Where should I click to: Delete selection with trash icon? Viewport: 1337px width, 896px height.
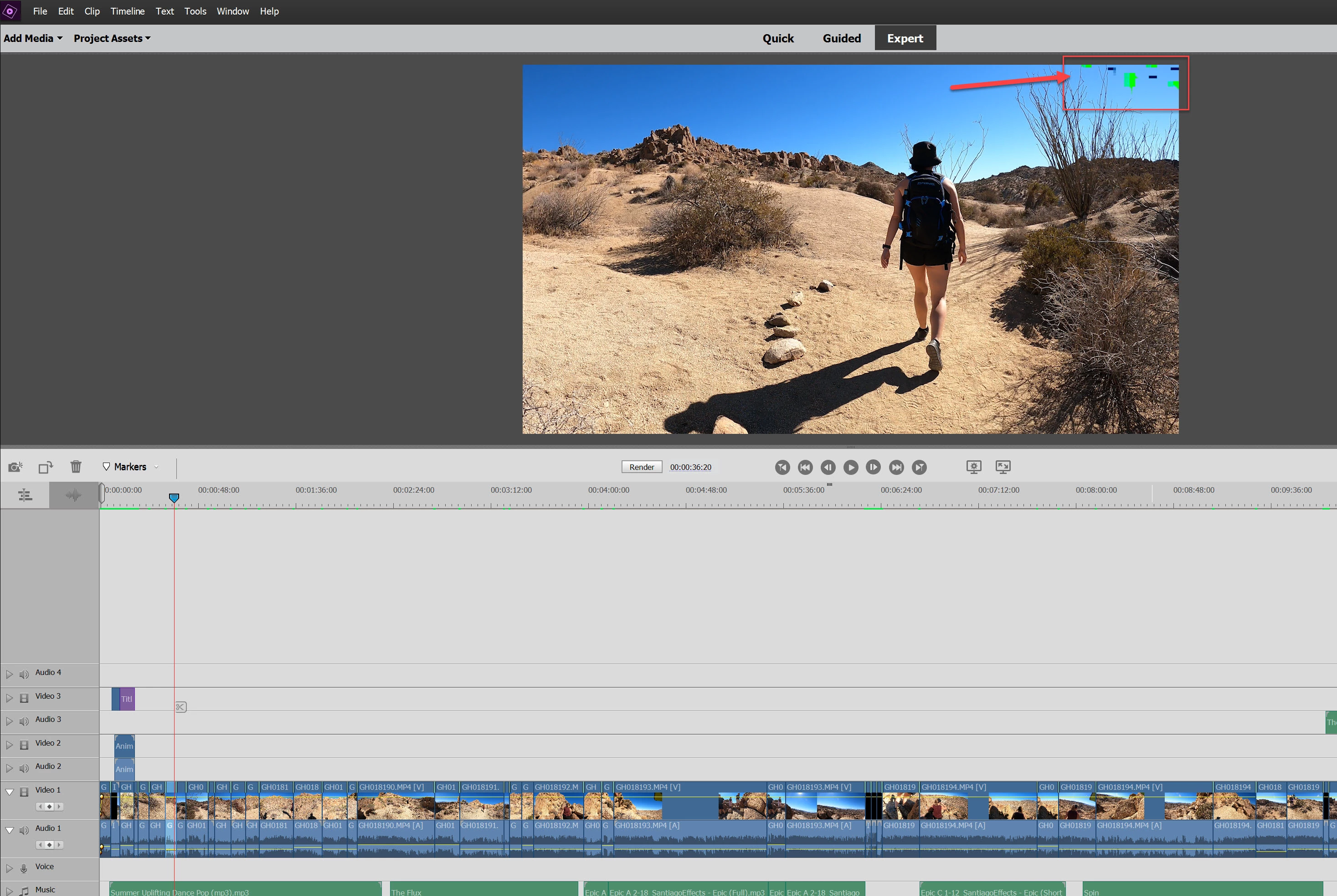pyautogui.click(x=76, y=467)
